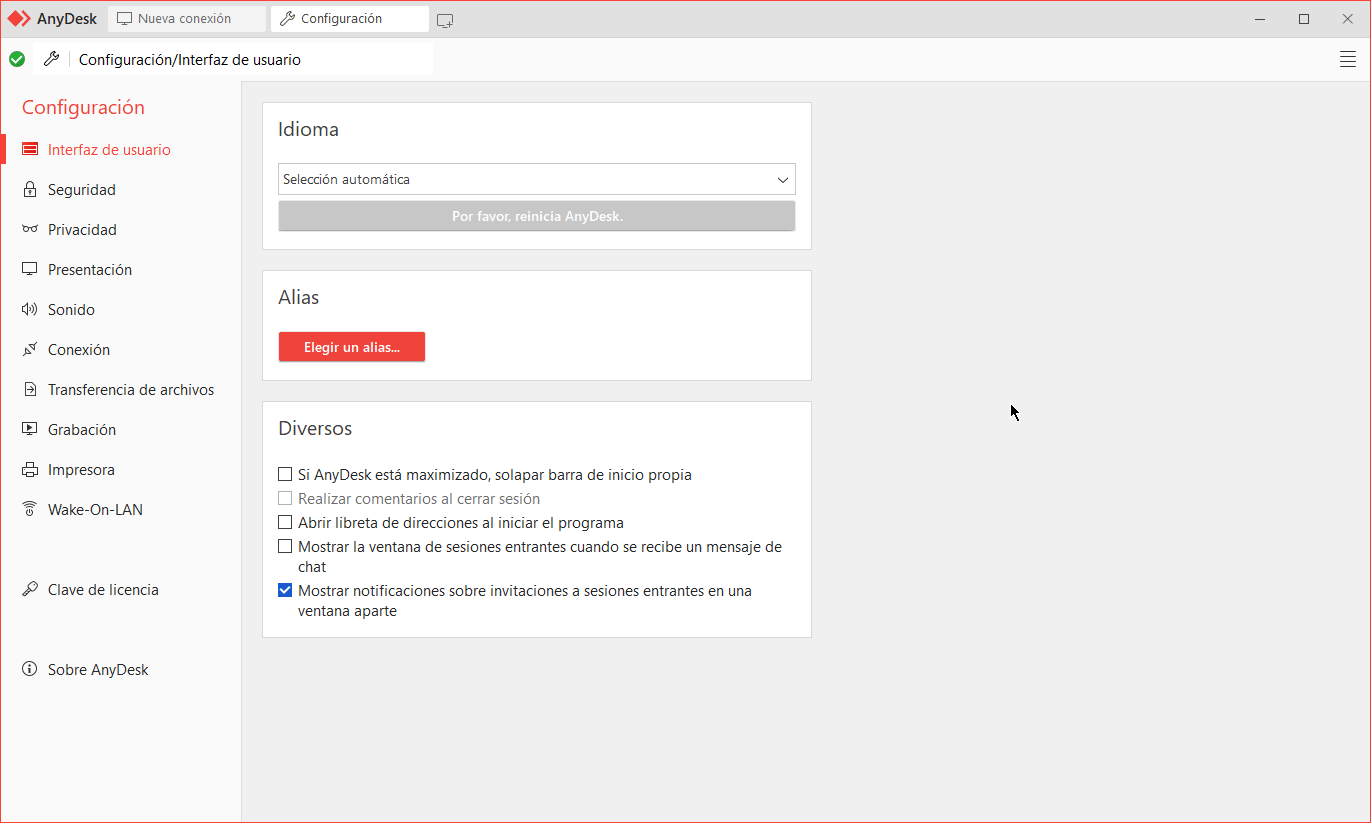Enable overlapping own start bar when maximized
This screenshot has width=1371, height=823.
coord(285,475)
